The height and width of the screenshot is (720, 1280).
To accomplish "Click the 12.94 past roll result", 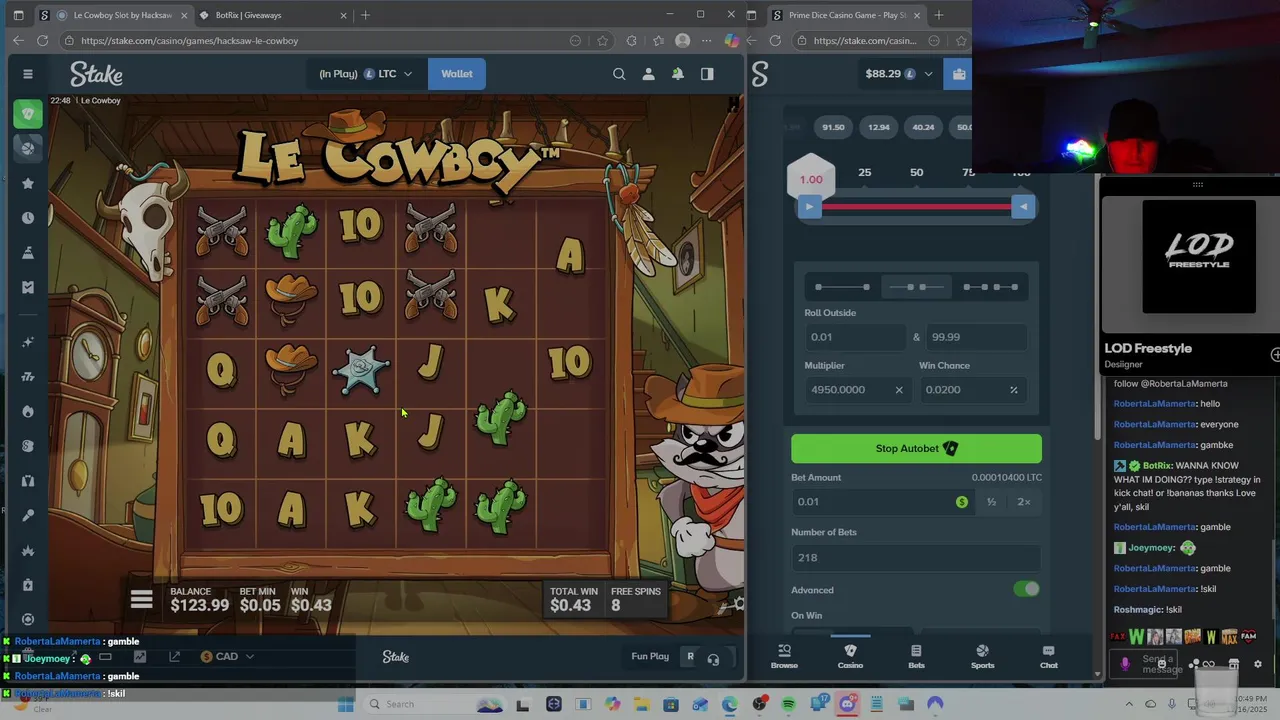I will (x=879, y=127).
